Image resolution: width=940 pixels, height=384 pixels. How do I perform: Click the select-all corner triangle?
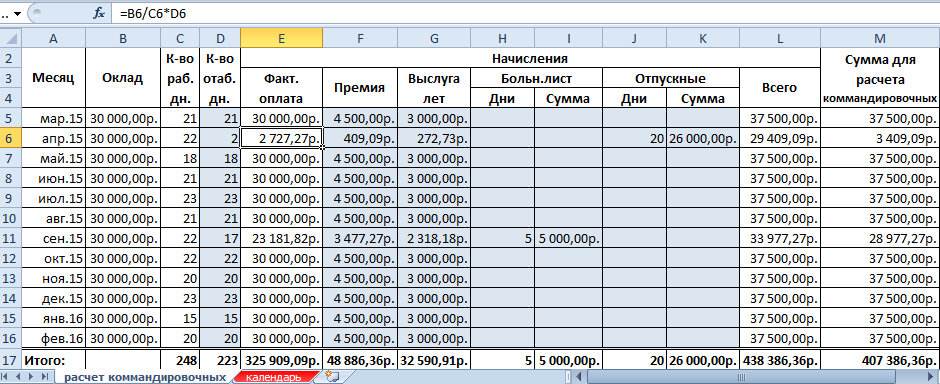[11, 38]
